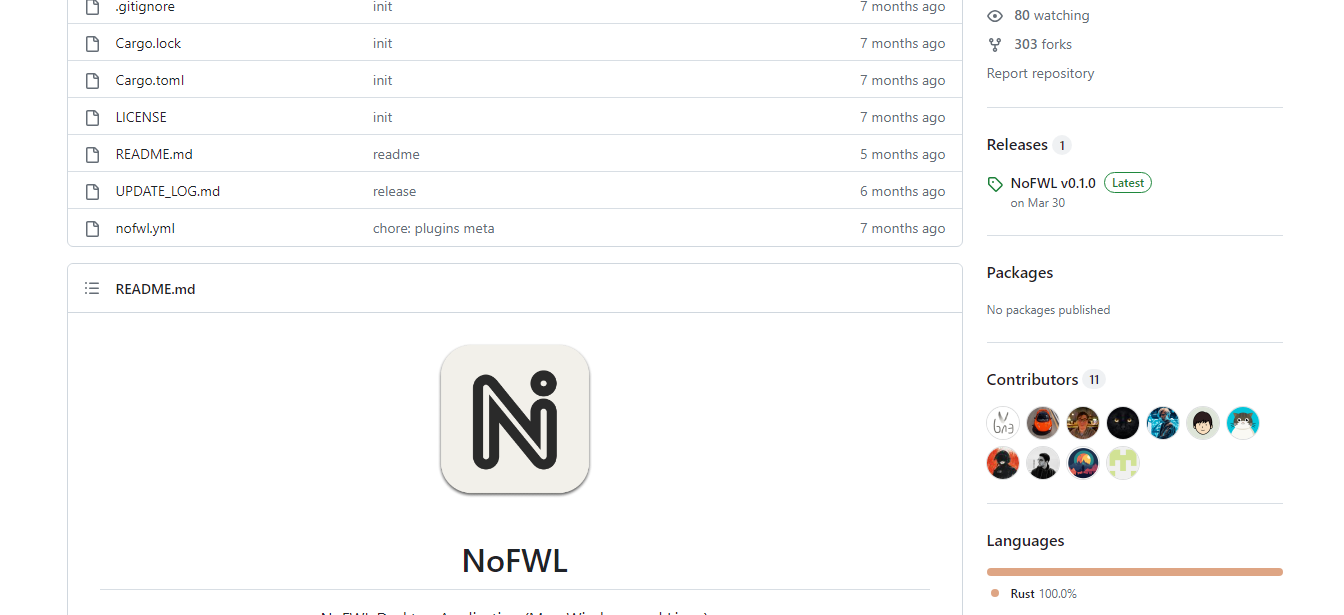
Task: Click the file icon next to nofwl.yml
Action: pyautogui.click(x=92, y=228)
